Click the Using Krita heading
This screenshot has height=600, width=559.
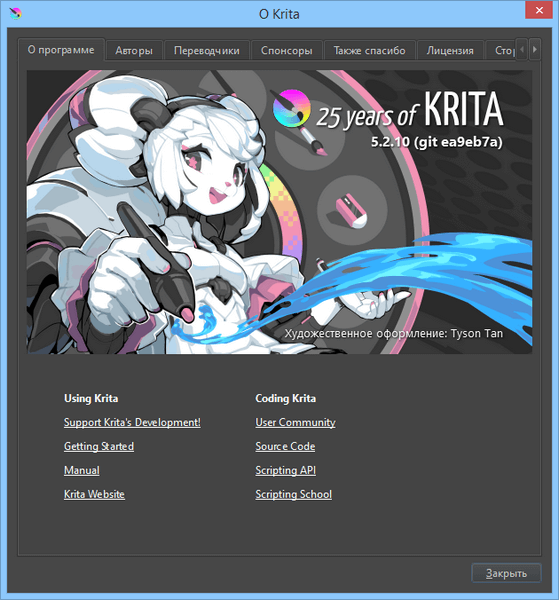[91, 398]
